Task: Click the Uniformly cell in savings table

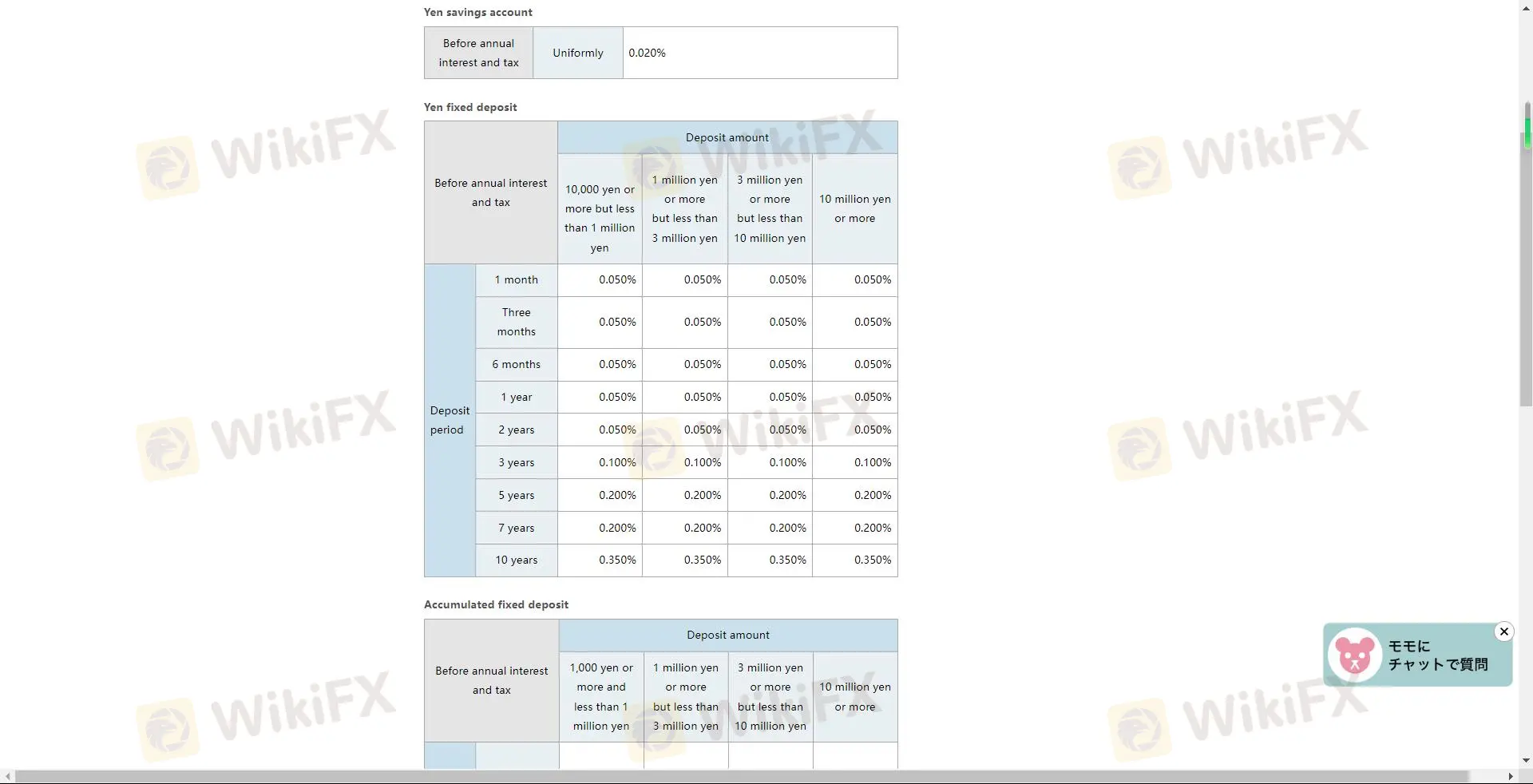Action: tap(577, 53)
